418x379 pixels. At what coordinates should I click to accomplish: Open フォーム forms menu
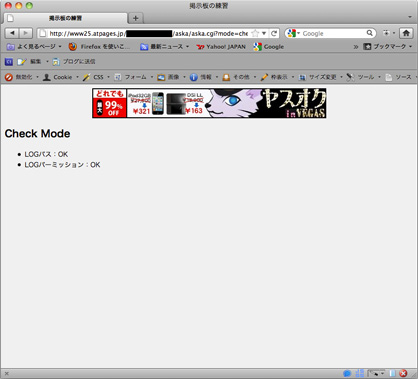[133, 77]
